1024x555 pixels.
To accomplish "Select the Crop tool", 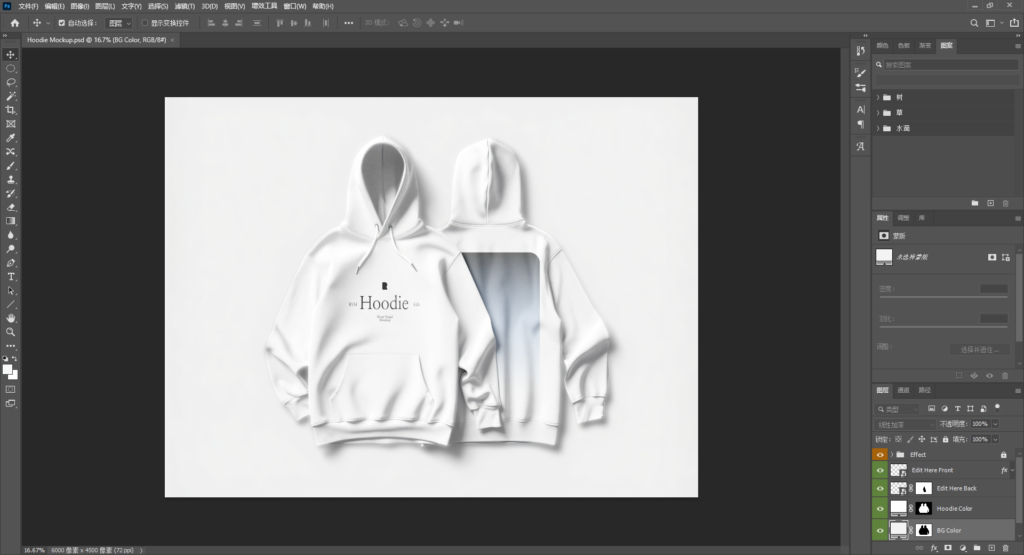I will (10, 110).
